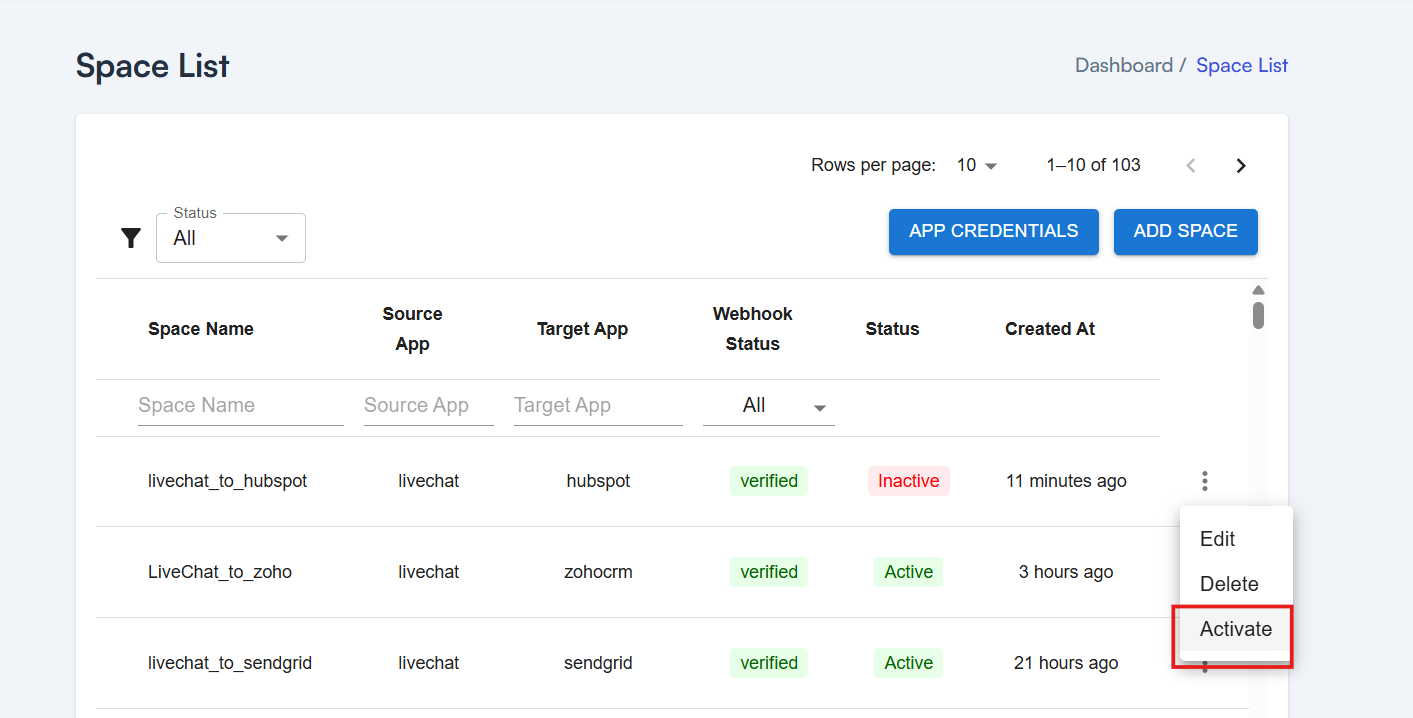Click the scrollbar up arrow

[1259, 290]
